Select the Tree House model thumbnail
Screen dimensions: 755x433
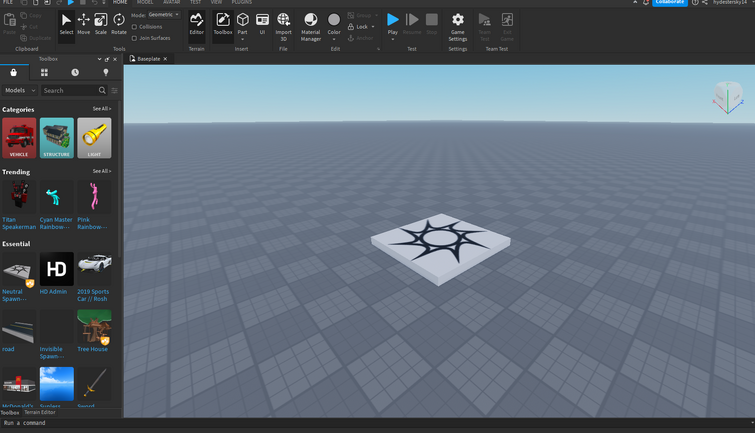(94, 327)
